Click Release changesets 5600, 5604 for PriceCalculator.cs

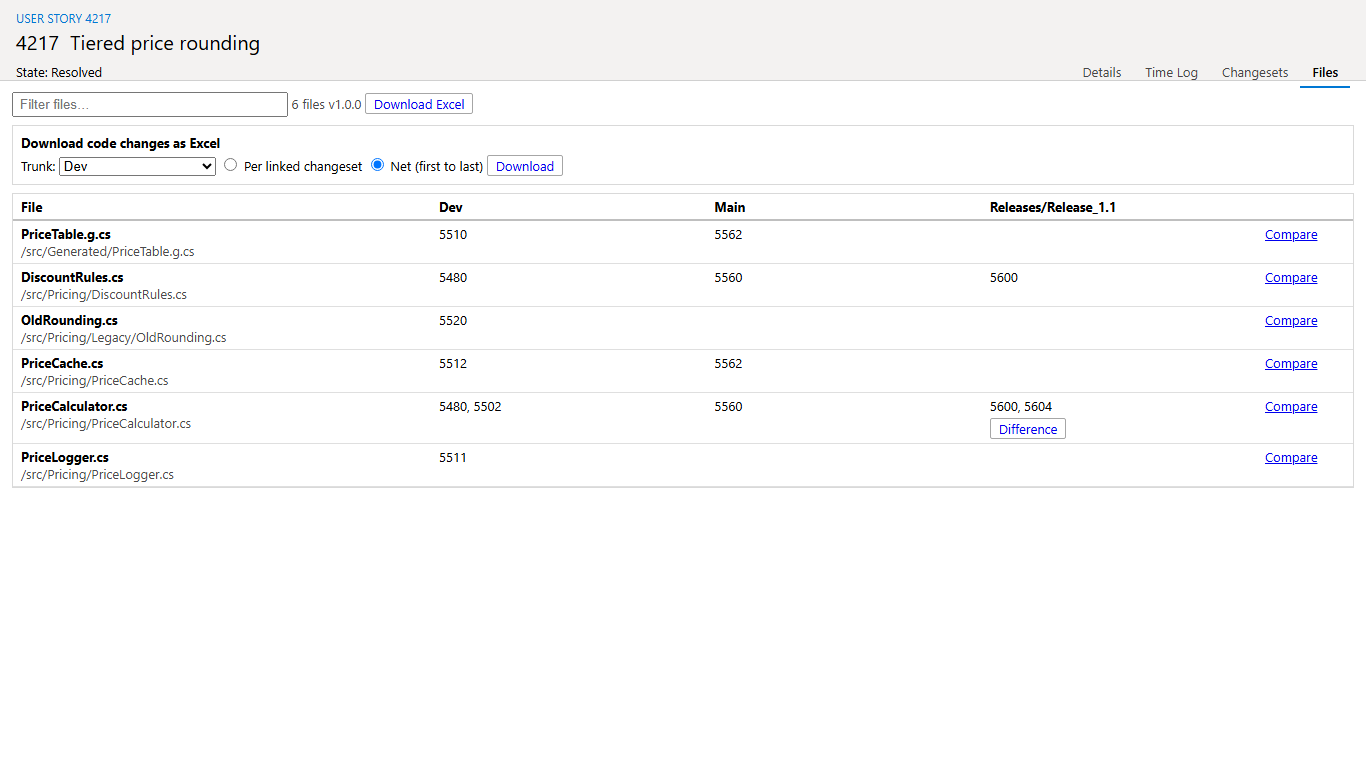[1021, 407]
